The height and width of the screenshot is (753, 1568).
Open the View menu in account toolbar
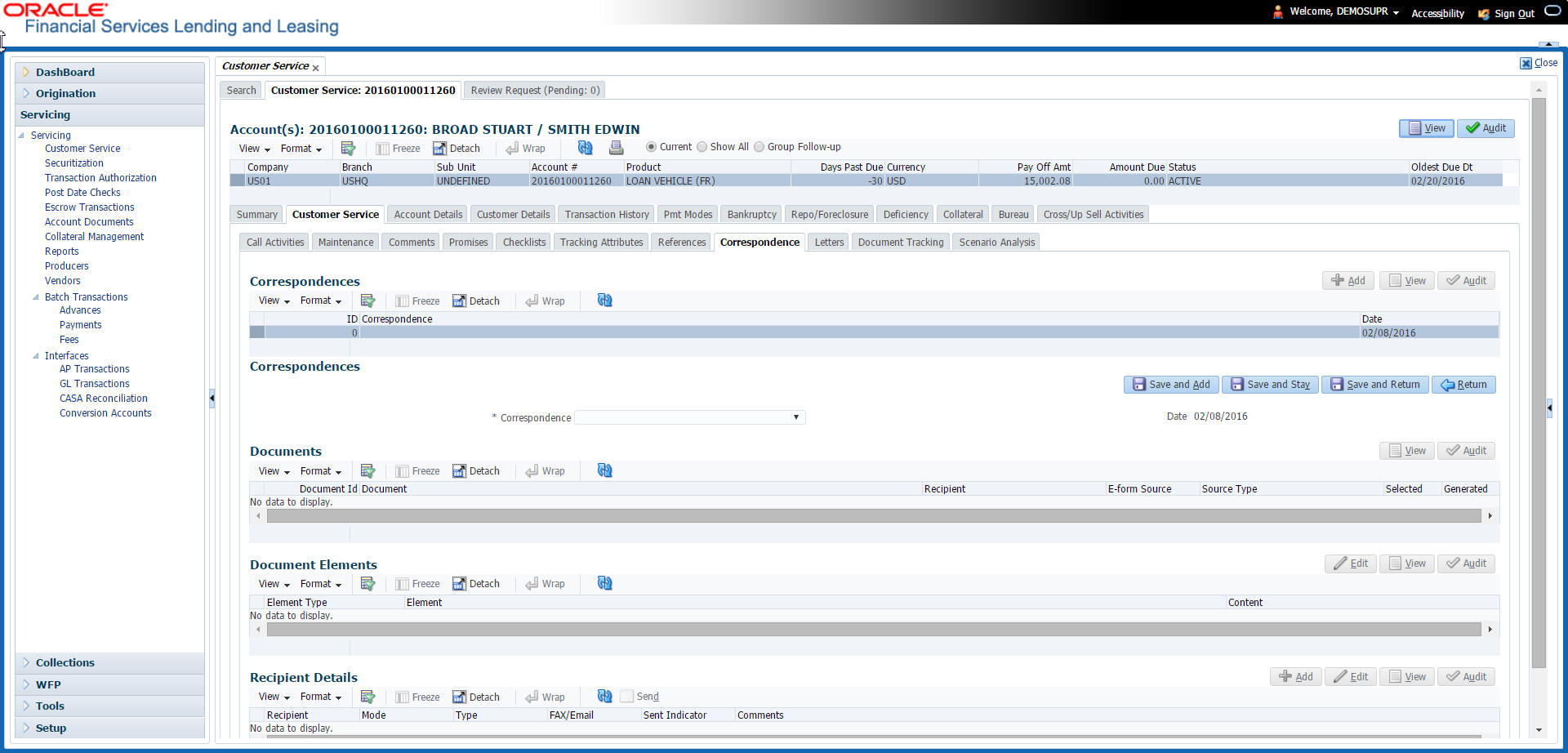pos(254,149)
